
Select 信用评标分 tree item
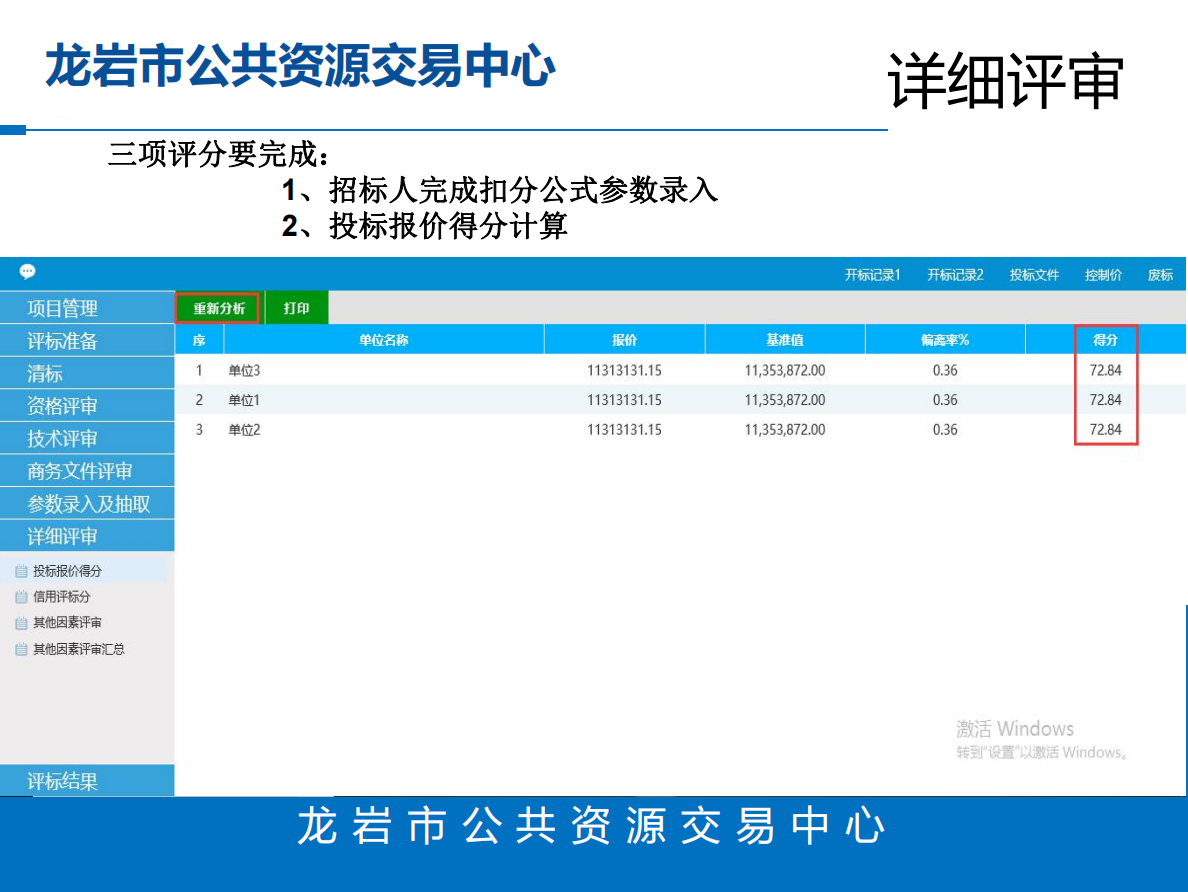click(61, 596)
